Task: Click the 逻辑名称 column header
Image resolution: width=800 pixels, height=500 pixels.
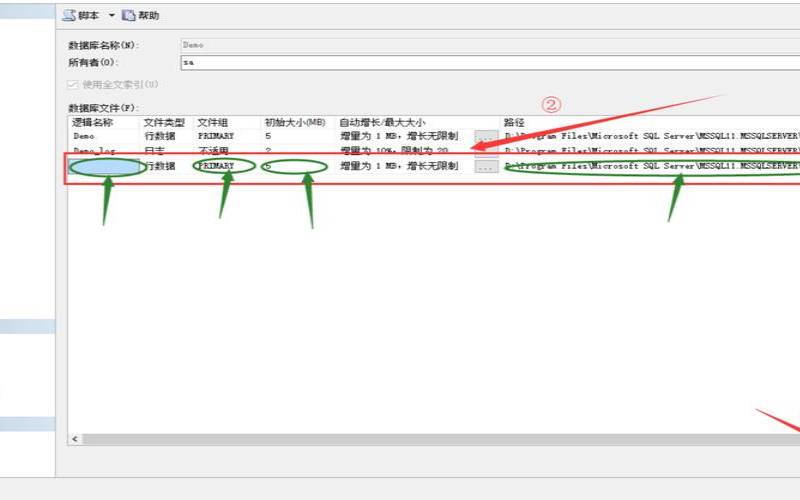Action: pos(104,122)
